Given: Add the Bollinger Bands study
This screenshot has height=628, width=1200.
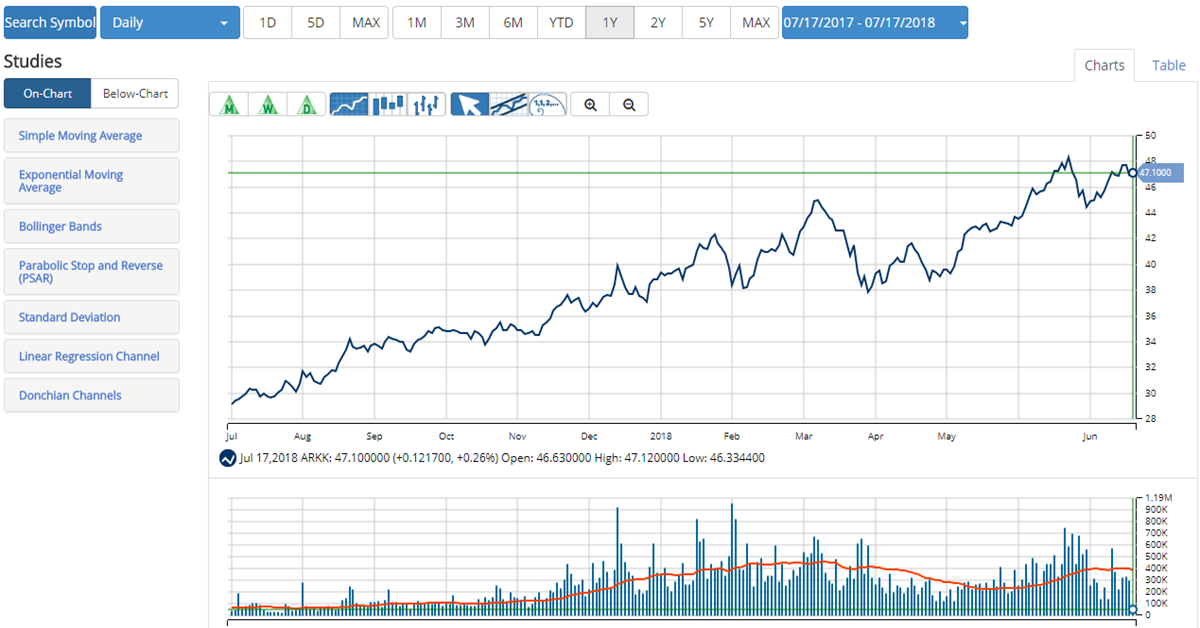Looking at the screenshot, I should 91,226.
